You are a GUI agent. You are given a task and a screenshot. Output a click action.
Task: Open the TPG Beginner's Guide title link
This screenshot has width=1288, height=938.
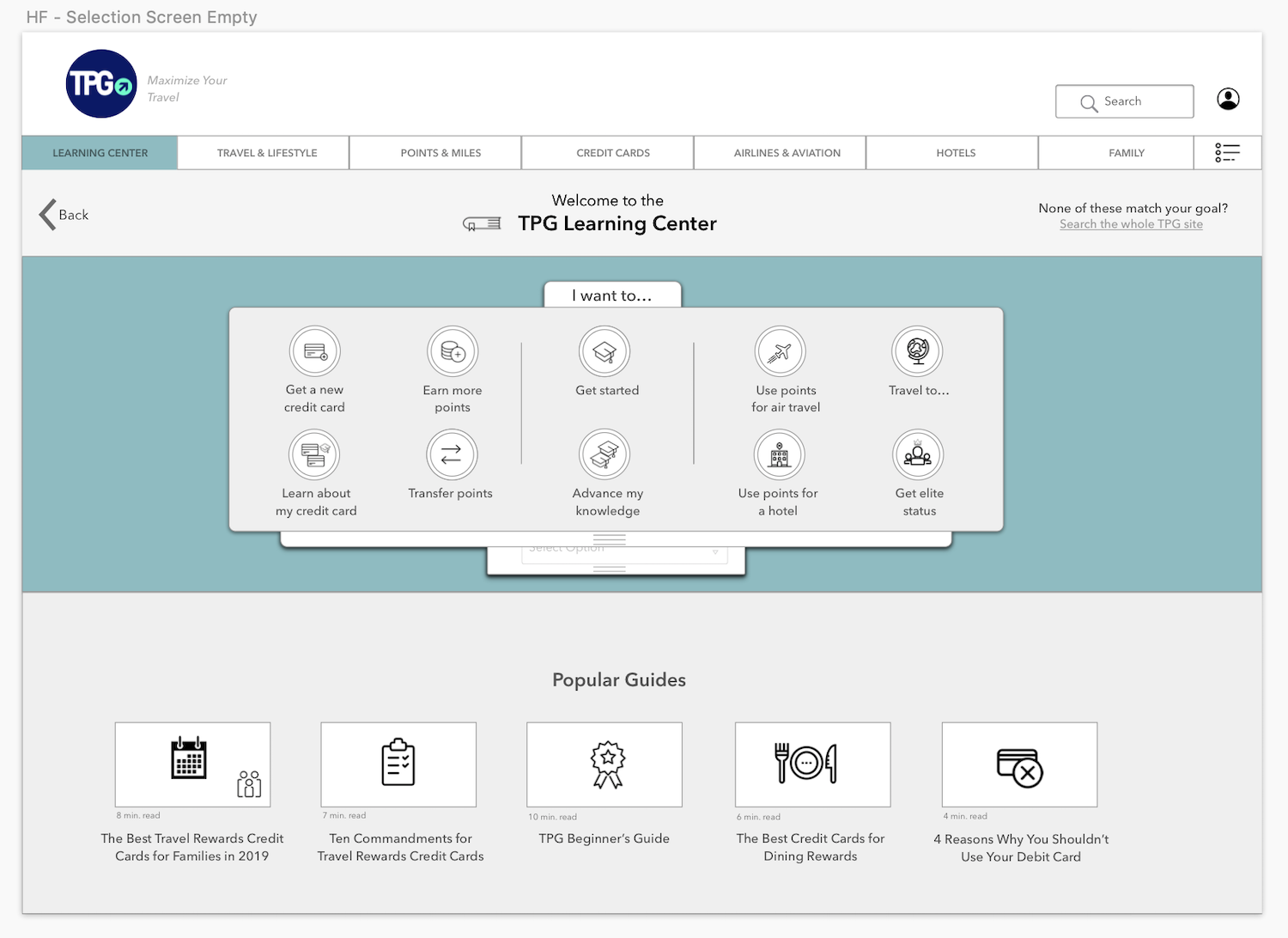[605, 838]
